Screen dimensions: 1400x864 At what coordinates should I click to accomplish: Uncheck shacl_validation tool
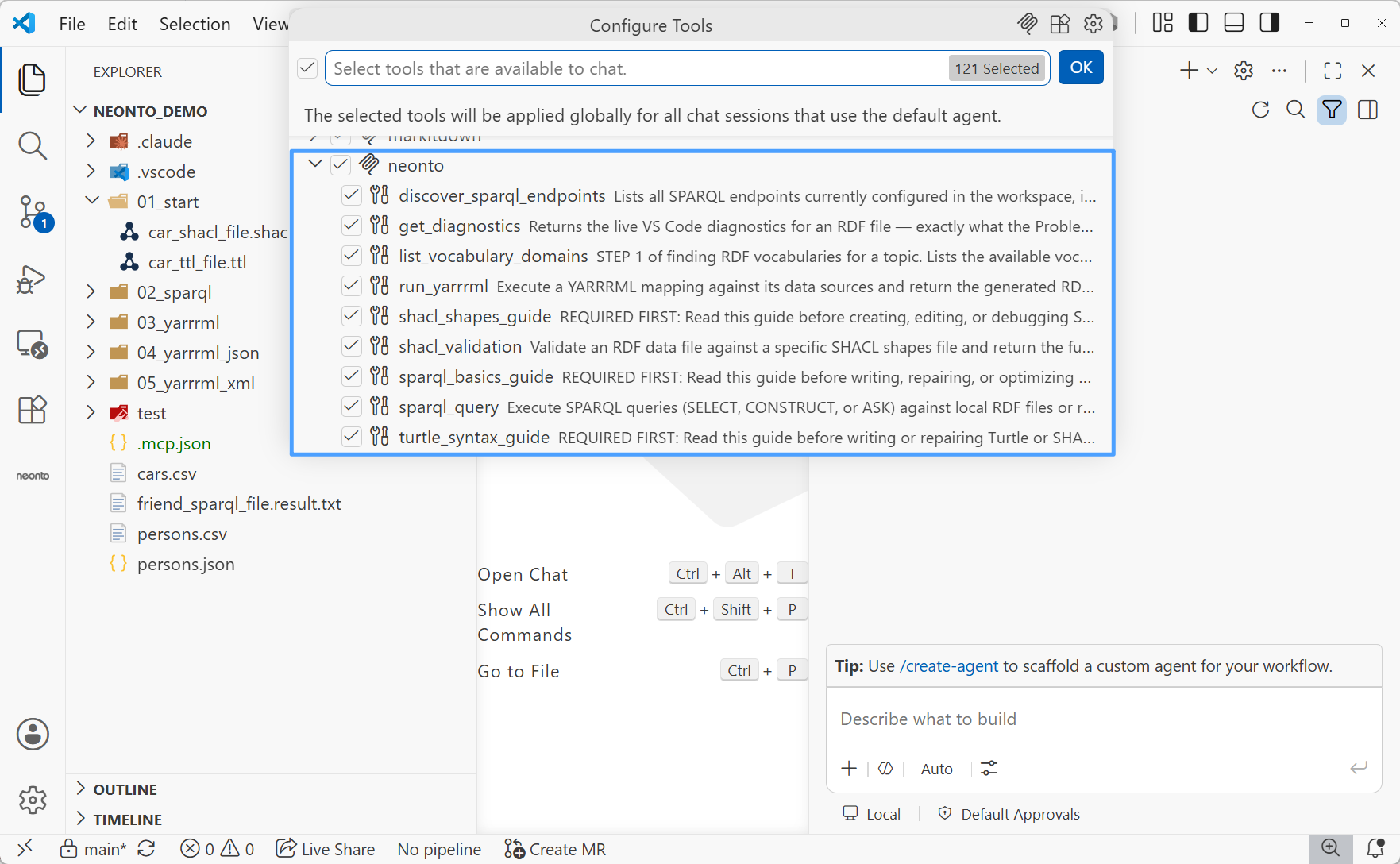(352, 346)
